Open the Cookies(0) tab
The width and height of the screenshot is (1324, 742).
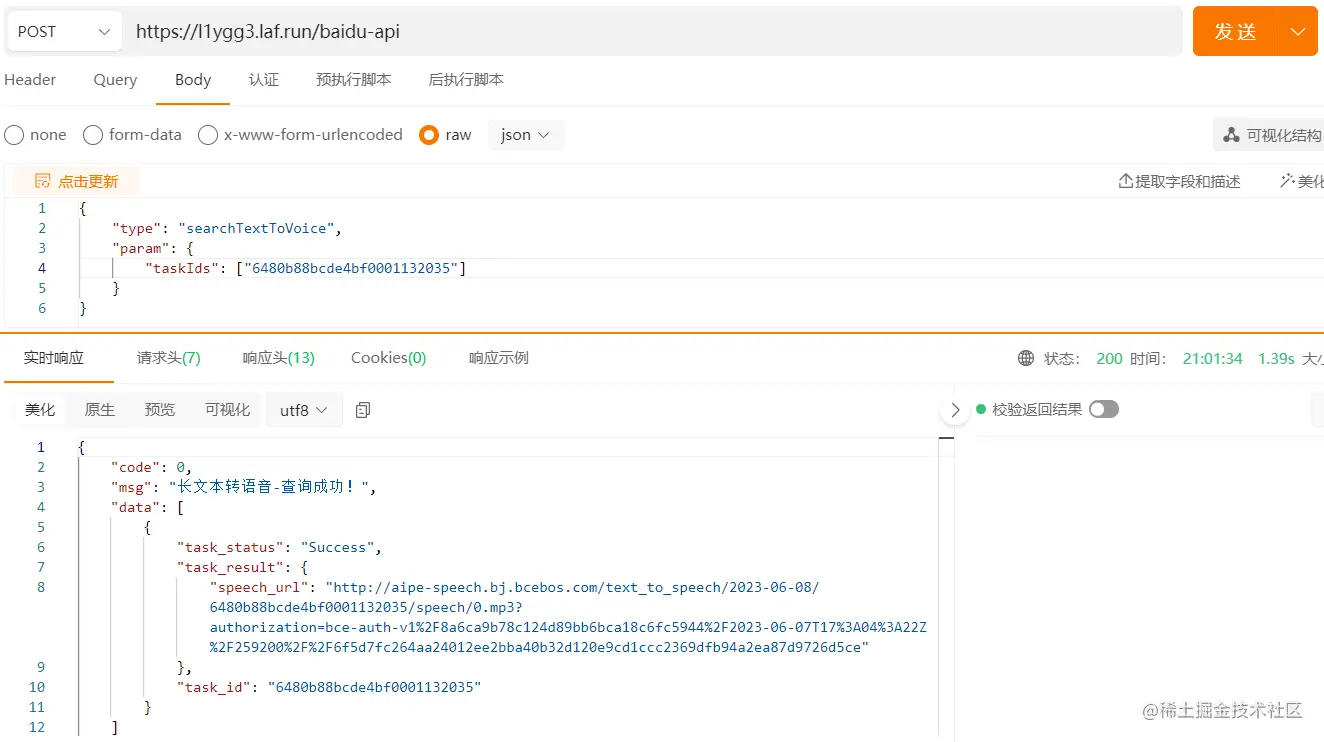point(389,358)
